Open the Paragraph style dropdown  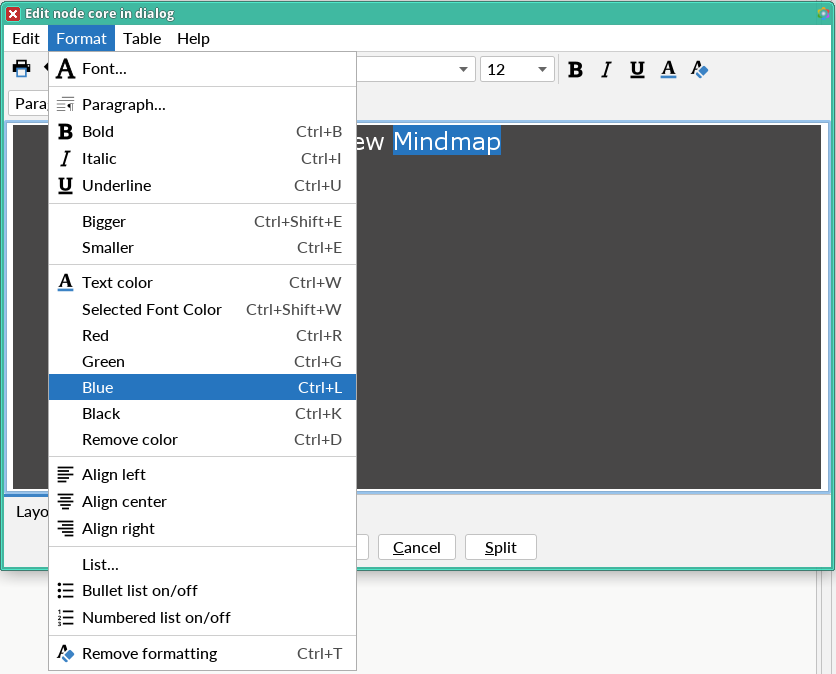[30, 104]
